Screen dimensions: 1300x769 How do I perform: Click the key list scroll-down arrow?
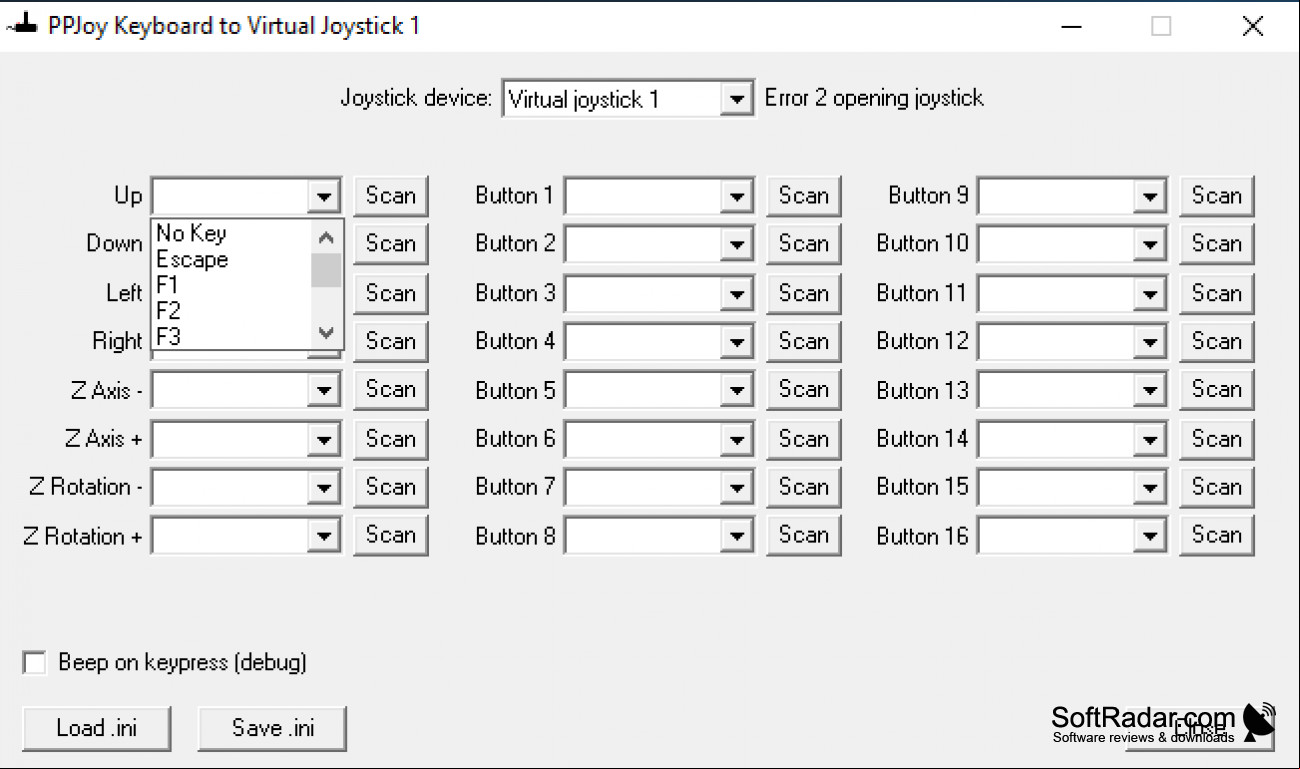point(326,334)
